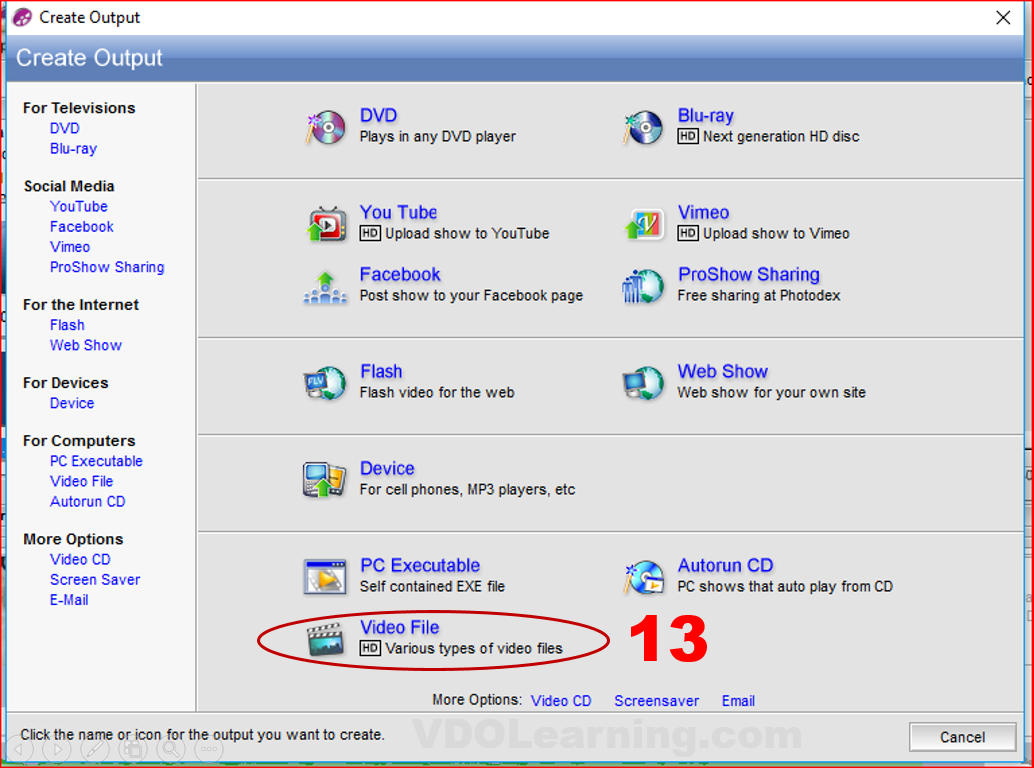
Task: Select the Video File title in main pane
Action: tap(400, 627)
